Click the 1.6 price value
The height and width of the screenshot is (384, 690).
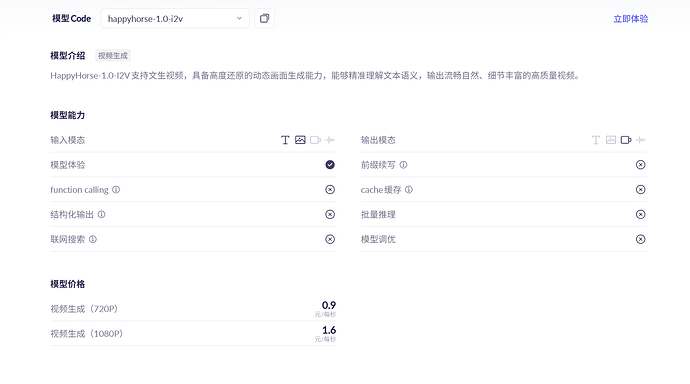(x=329, y=330)
